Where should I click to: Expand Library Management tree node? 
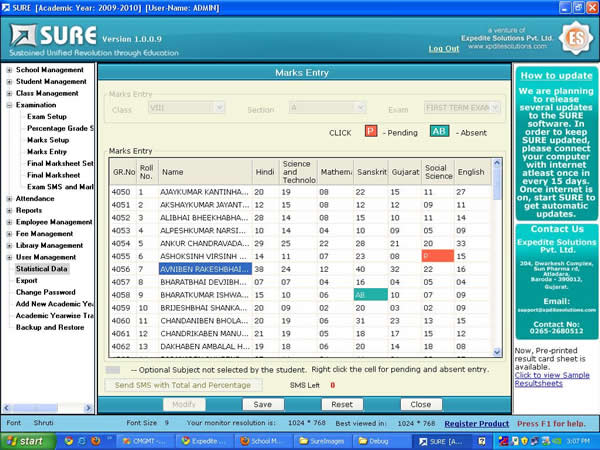(x=9, y=246)
